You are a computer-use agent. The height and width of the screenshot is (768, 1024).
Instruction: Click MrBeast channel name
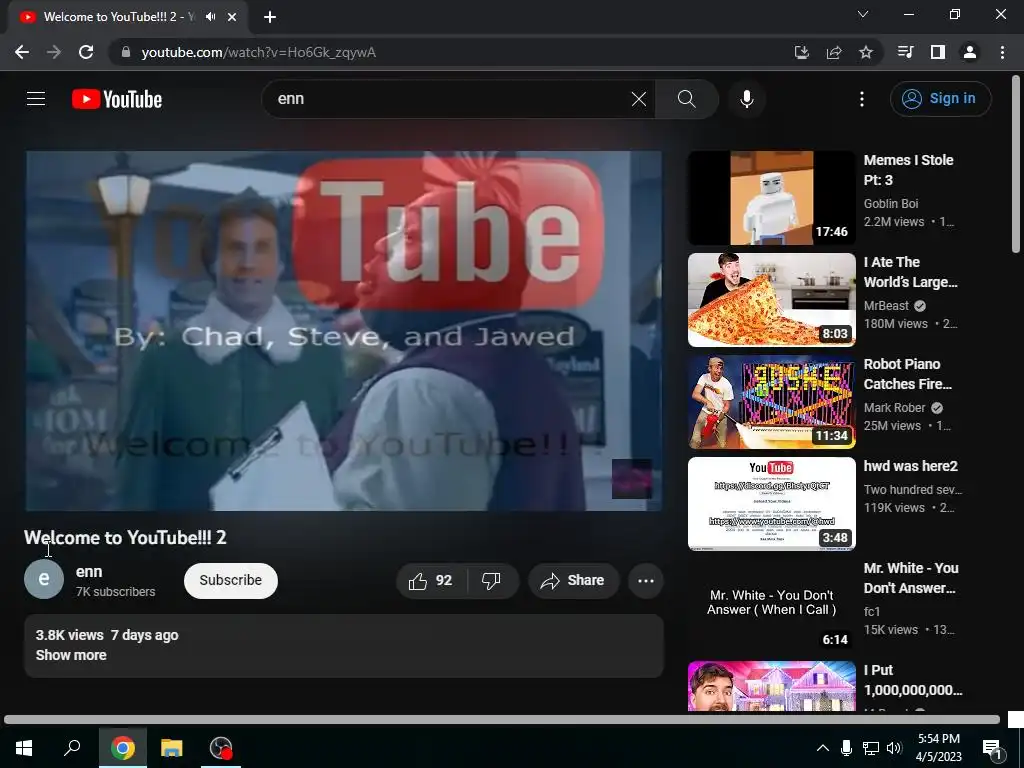[x=886, y=306]
